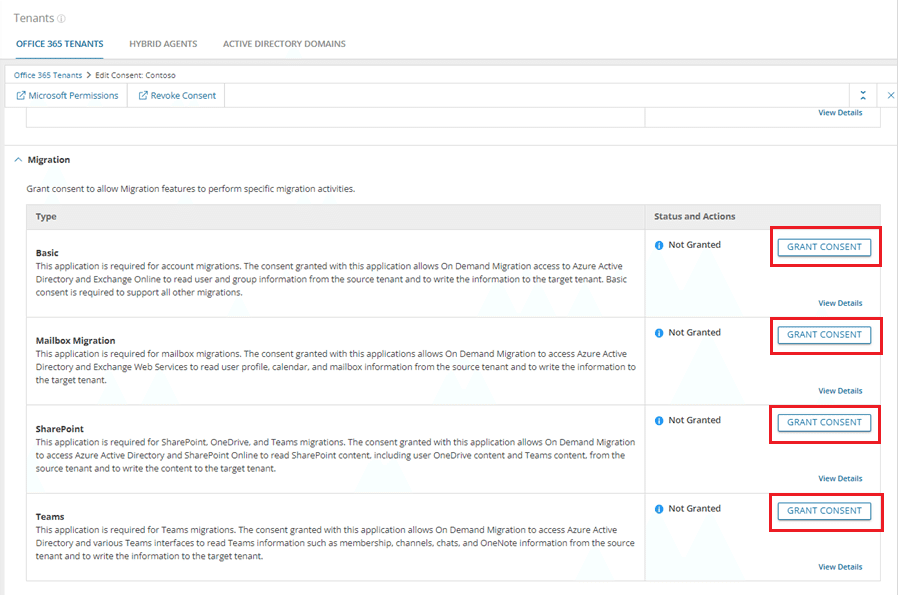Screen dimensions: 901x601
Task: Grant consent for Basic application
Action: (x=824, y=247)
